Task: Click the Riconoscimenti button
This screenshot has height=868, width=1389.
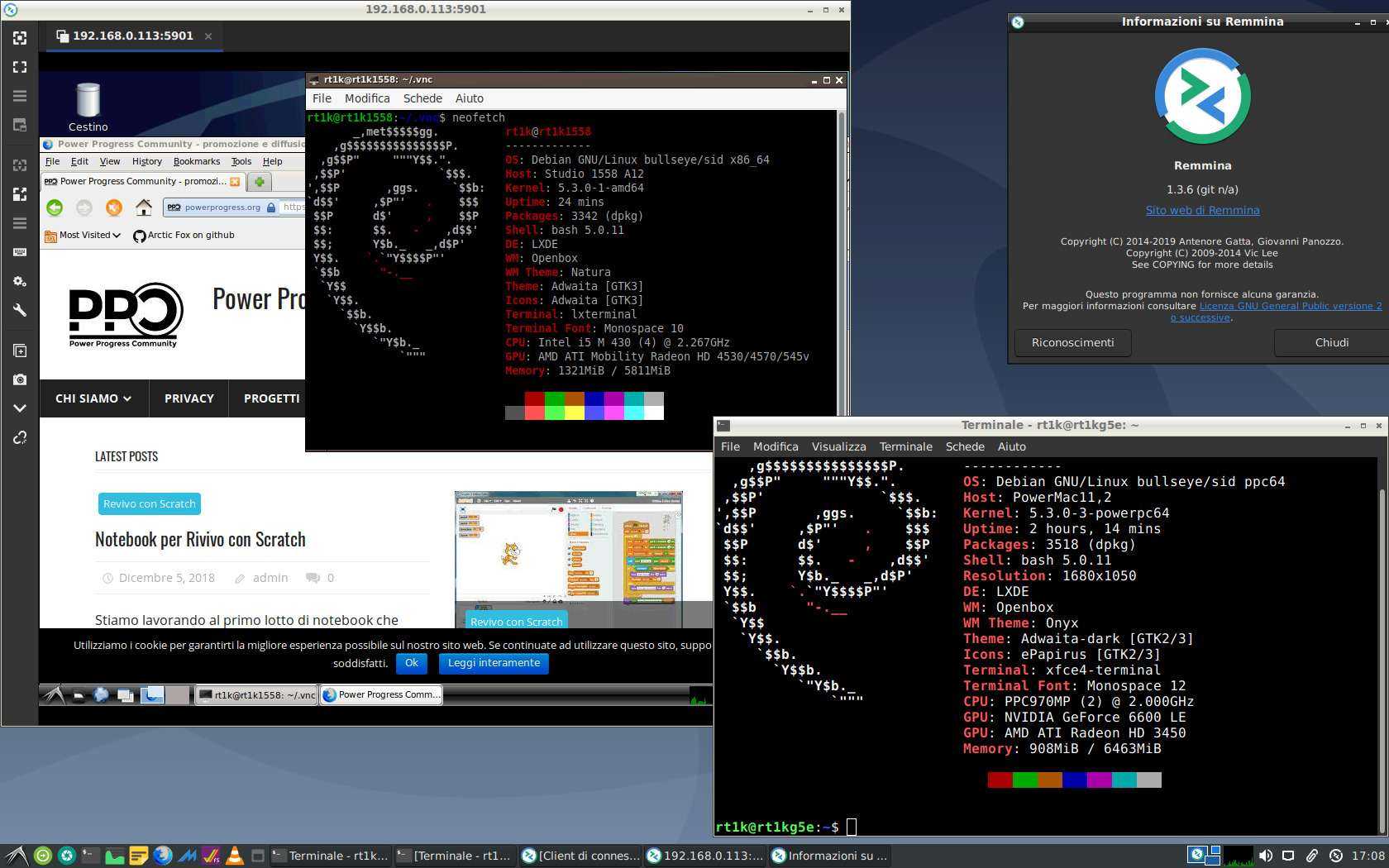Action: [x=1072, y=342]
